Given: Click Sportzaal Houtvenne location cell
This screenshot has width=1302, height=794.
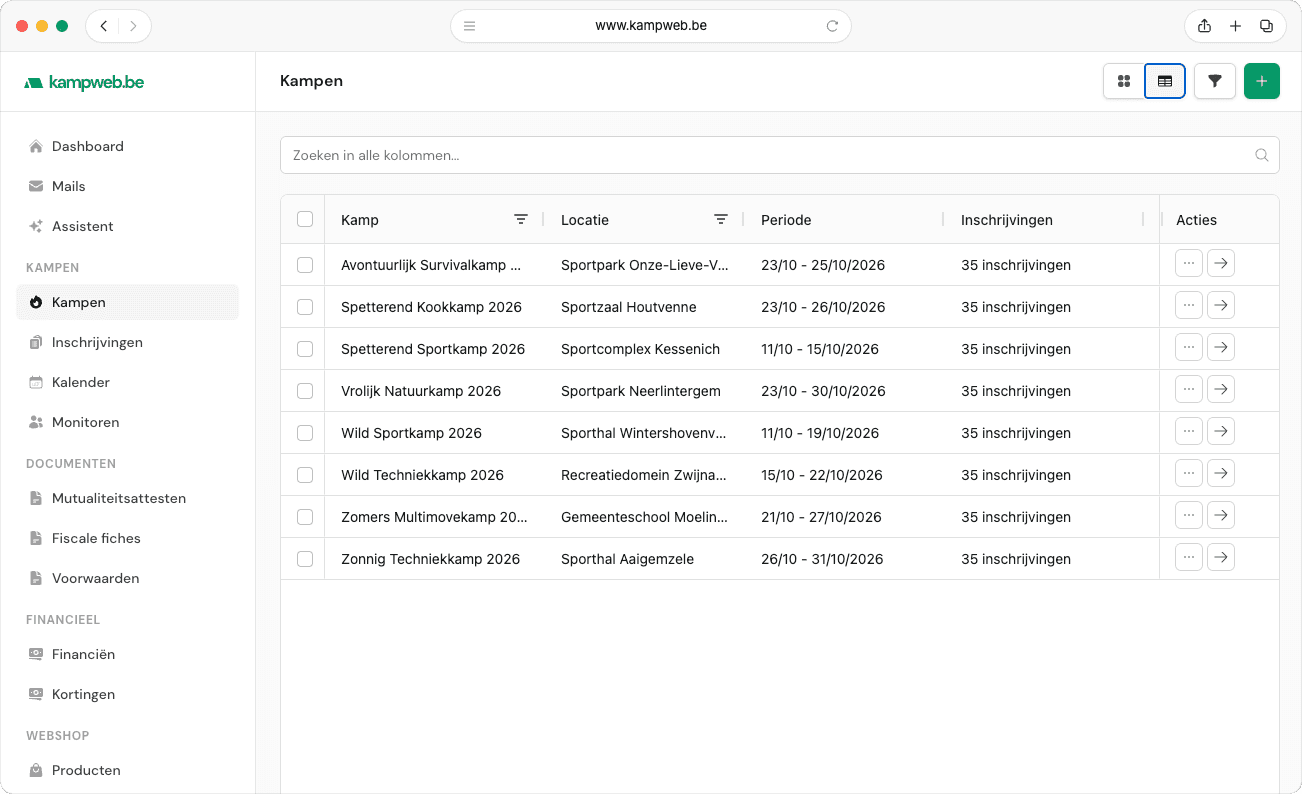Looking at the screenshot, I should pos(629,307).
